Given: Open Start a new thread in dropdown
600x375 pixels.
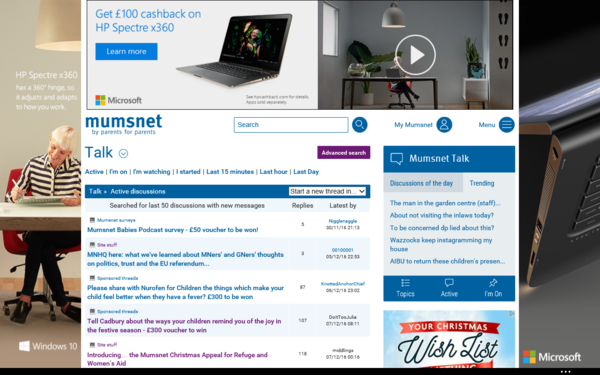Looking at the screenshot, I should coord(327,191).
